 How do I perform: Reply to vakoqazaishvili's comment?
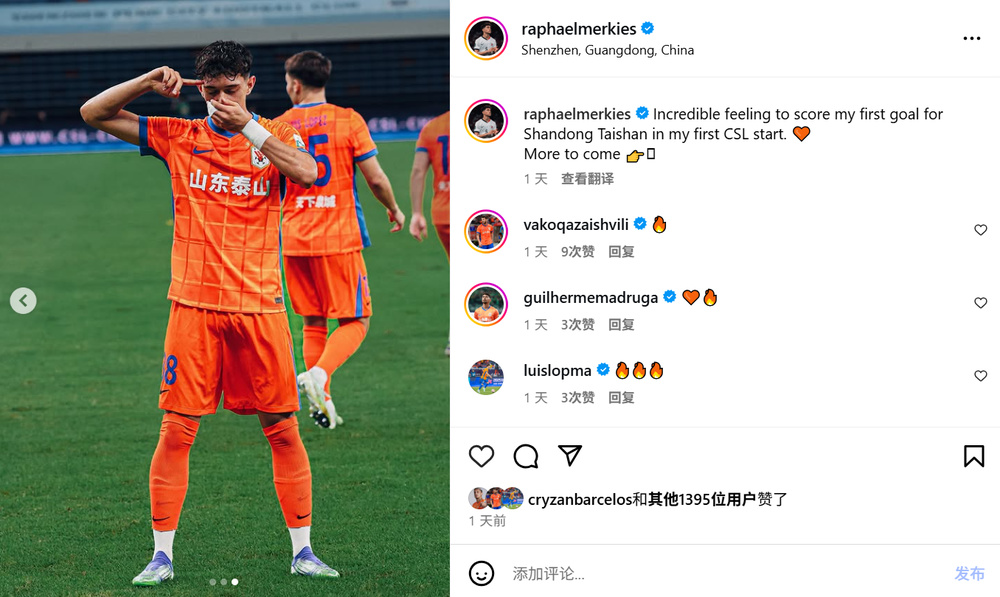point(621,251)
